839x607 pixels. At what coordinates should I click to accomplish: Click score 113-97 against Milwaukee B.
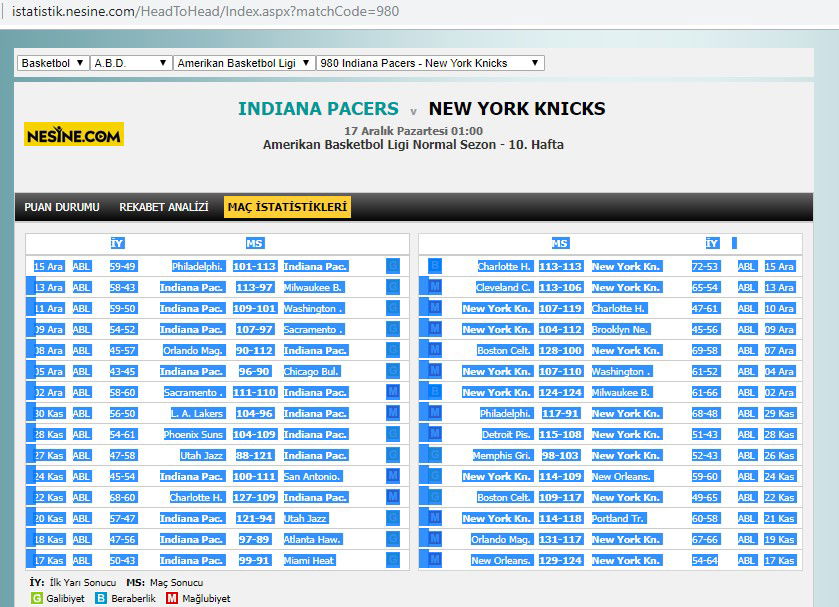tap(254, 287)
